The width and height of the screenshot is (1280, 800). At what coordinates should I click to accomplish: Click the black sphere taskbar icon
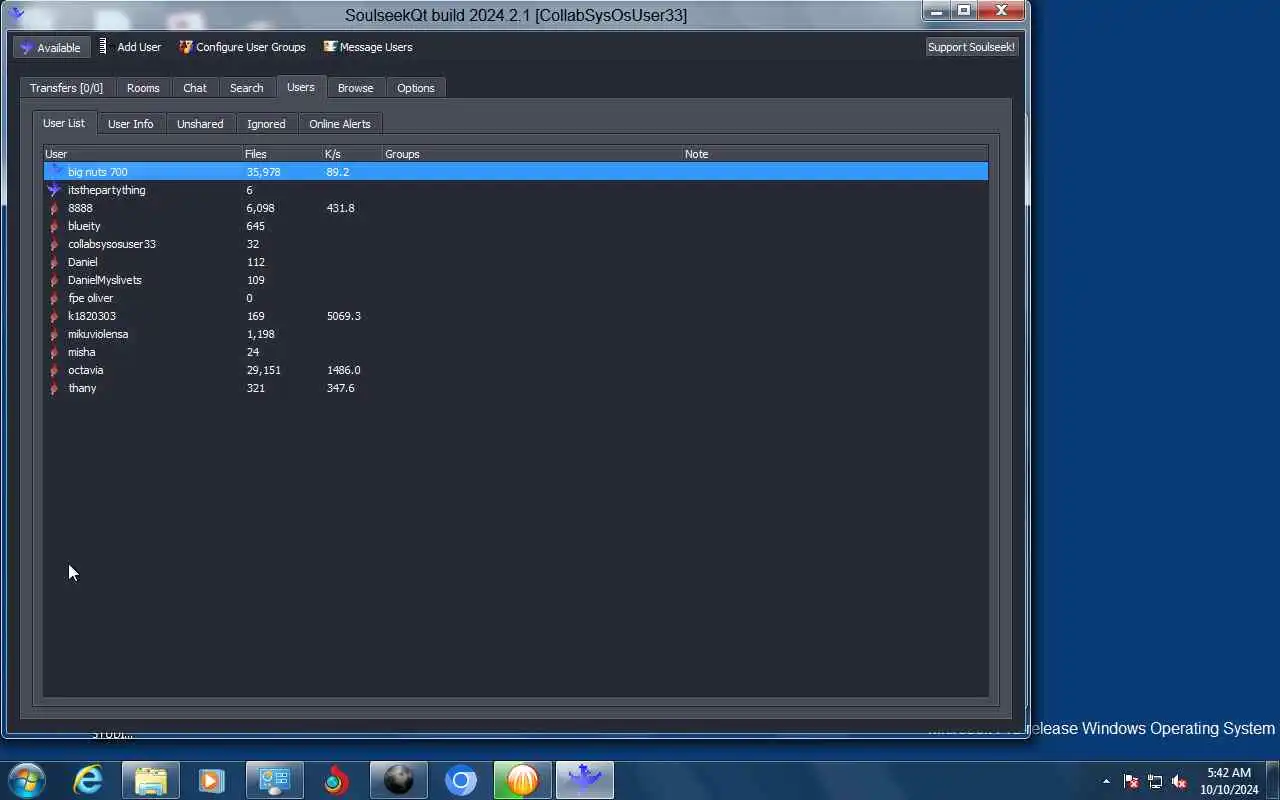(399, 780)
